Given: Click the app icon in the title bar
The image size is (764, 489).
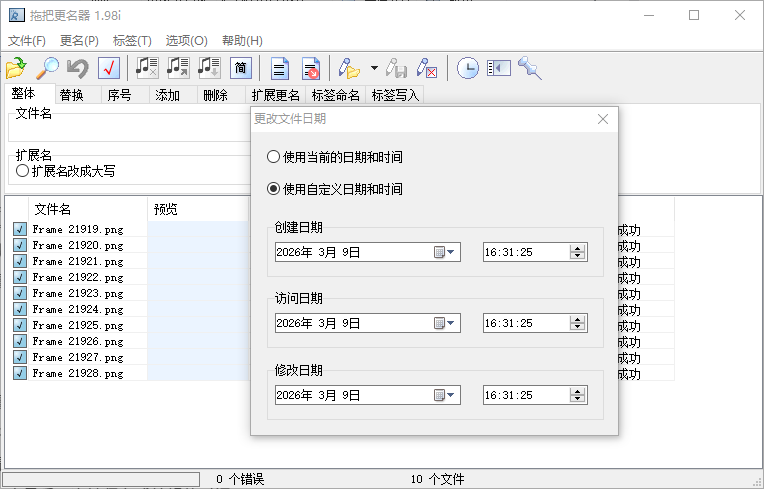Looking at the screenshot, I should click(17, 16).
